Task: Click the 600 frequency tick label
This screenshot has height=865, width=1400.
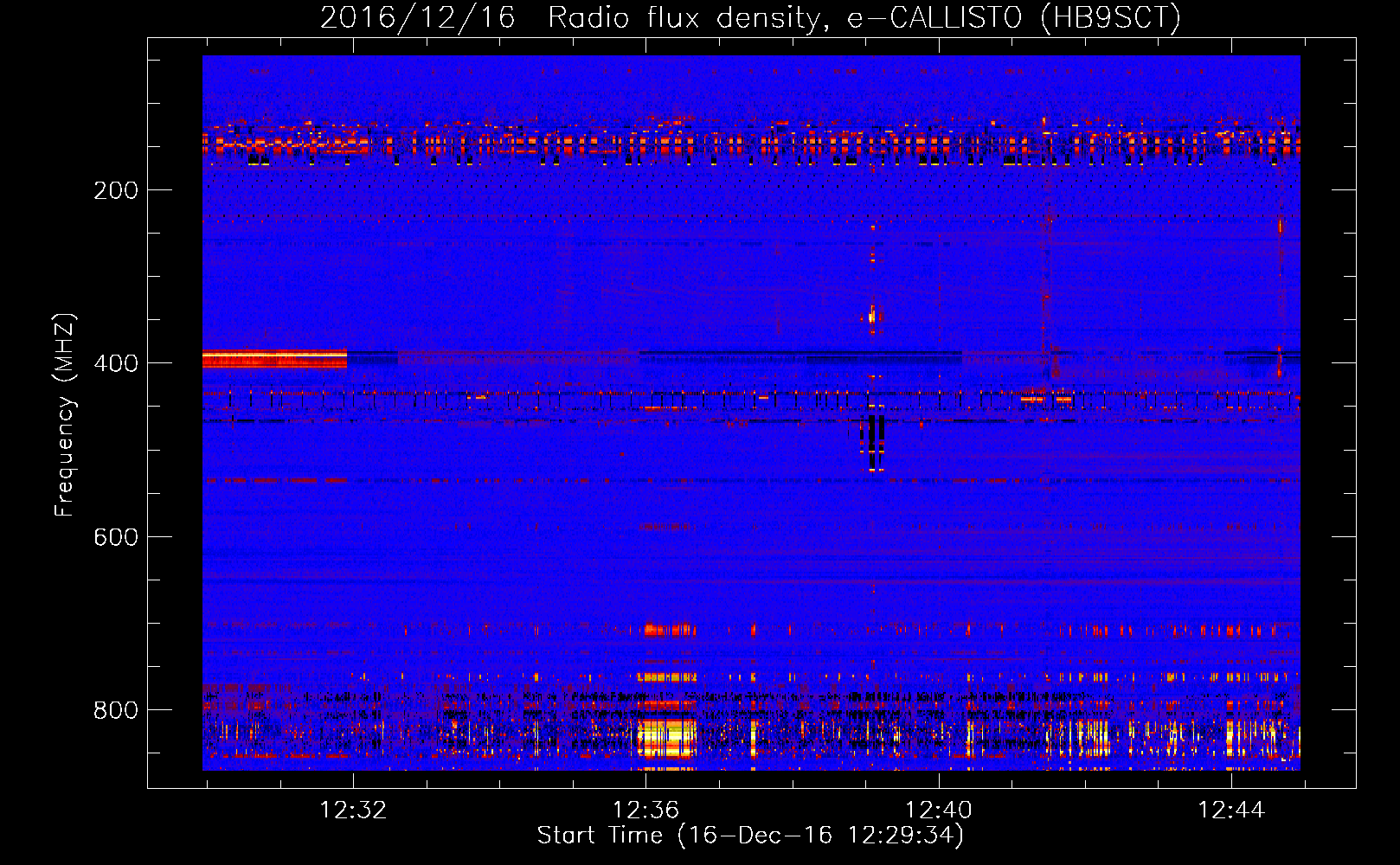Action: point(116,537)
